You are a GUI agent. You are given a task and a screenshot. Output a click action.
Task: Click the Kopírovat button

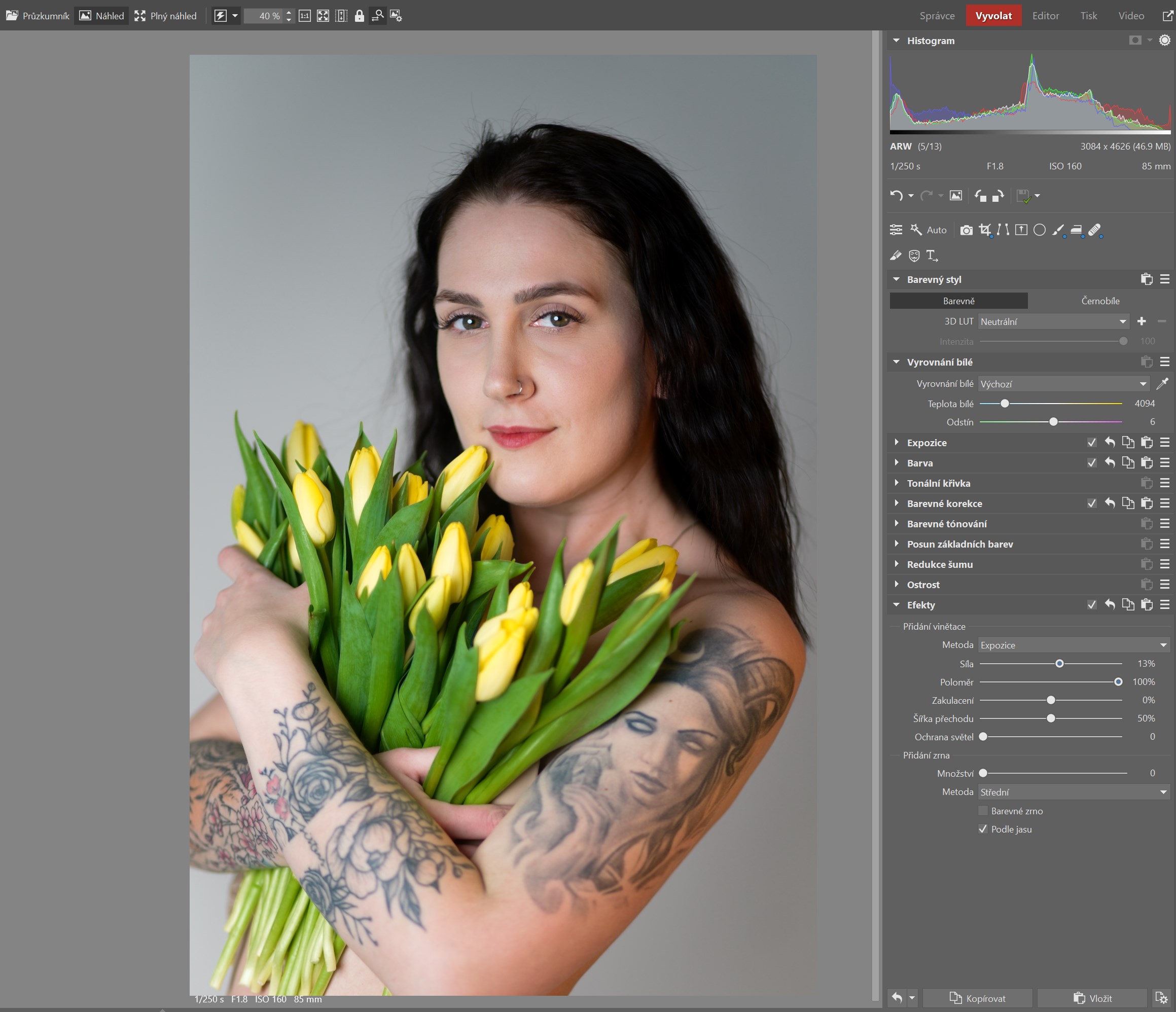[977, 998]
